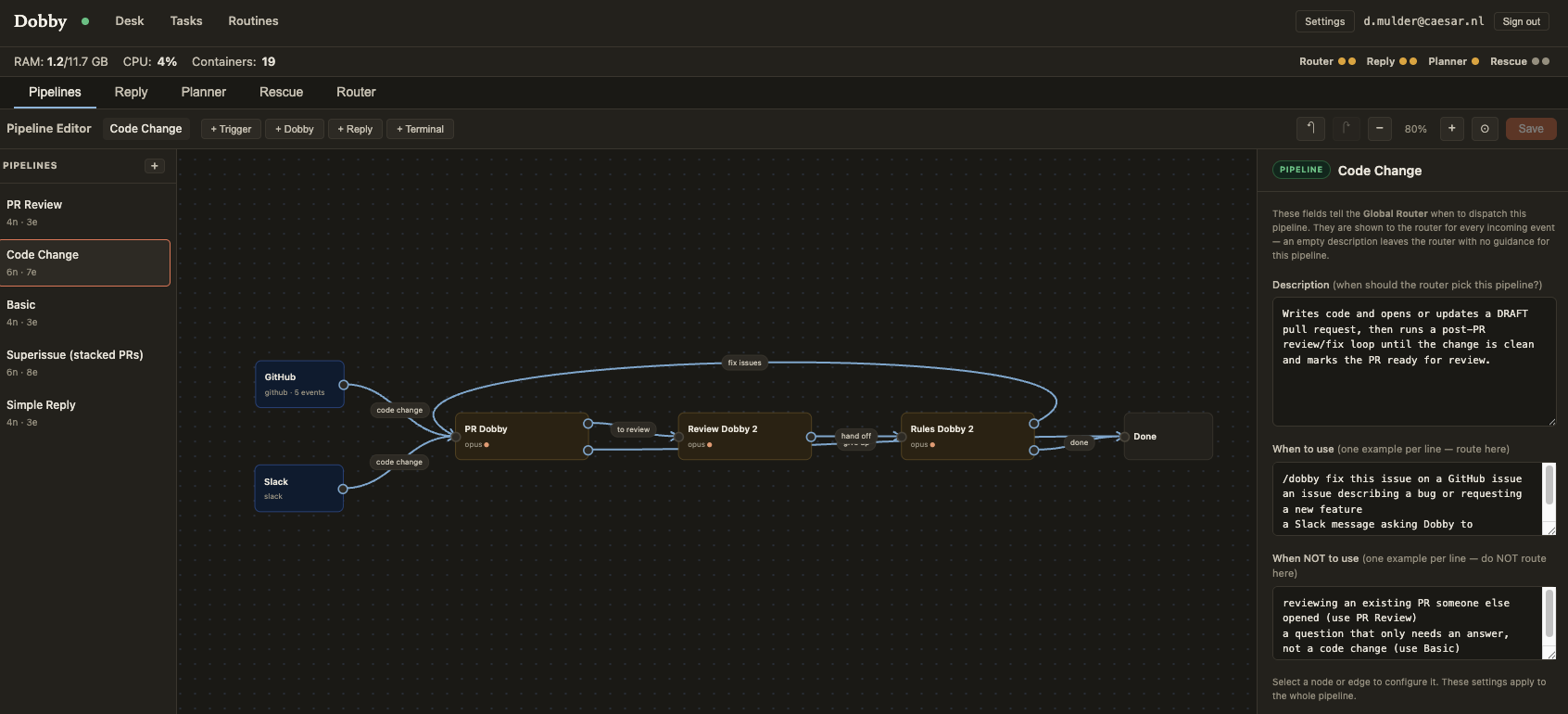
Task: Redo the pipeline edit
Action: pyautogui.click(x=1346, y=129)
